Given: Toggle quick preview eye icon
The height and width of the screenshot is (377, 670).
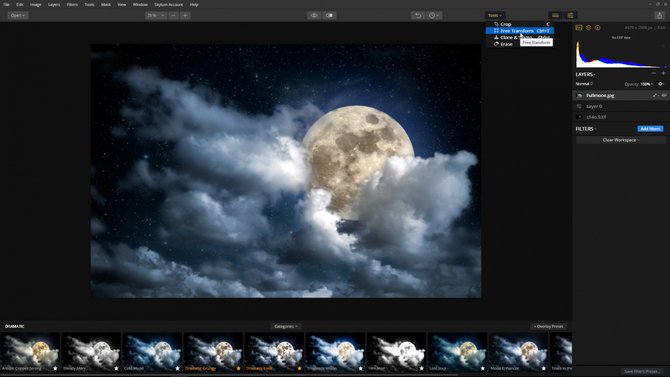Looking at the screenshot, I should 314,15.
